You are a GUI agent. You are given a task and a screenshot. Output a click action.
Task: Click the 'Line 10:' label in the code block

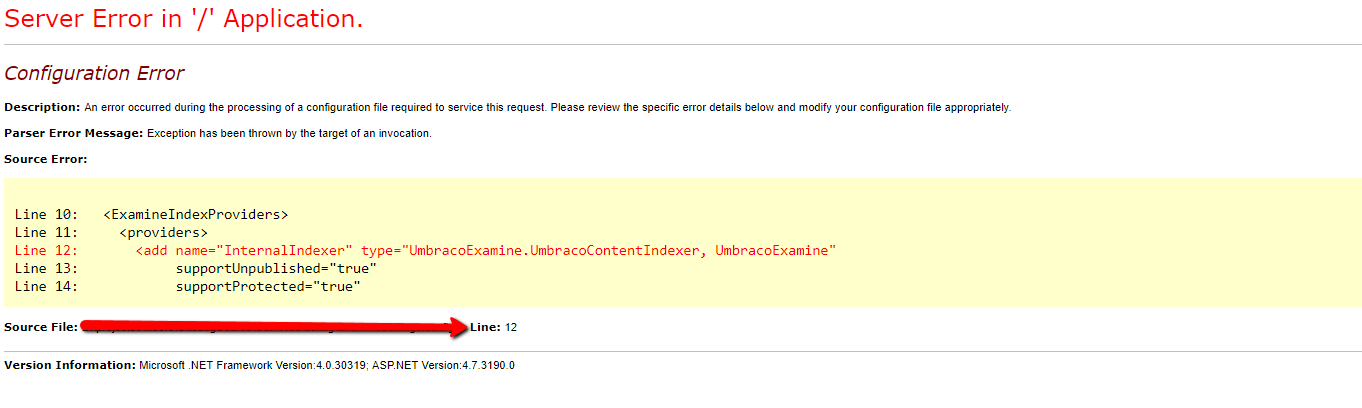(x=46, y=215)
